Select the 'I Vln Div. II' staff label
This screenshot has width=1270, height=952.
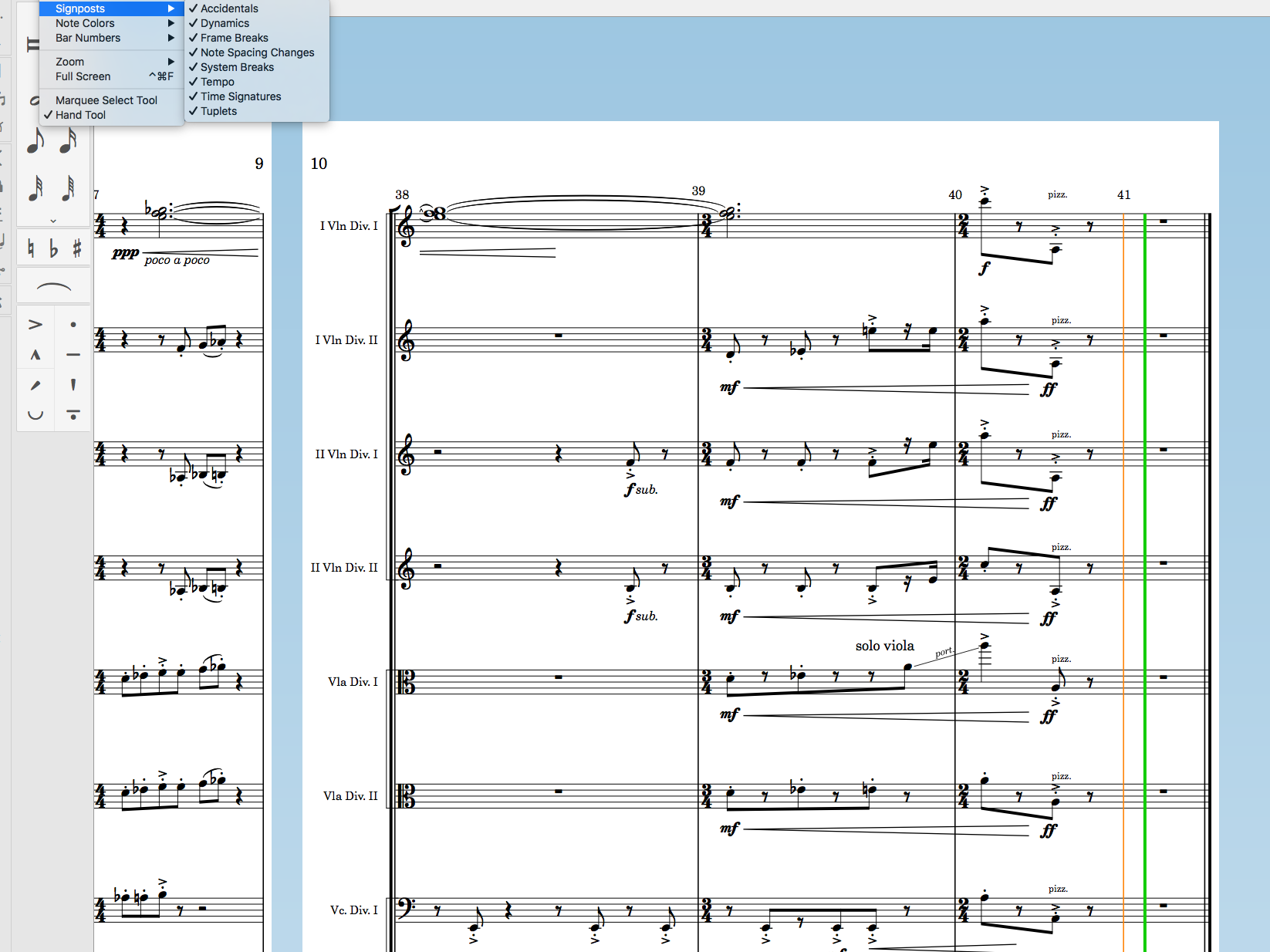click(x=346, y=340)
